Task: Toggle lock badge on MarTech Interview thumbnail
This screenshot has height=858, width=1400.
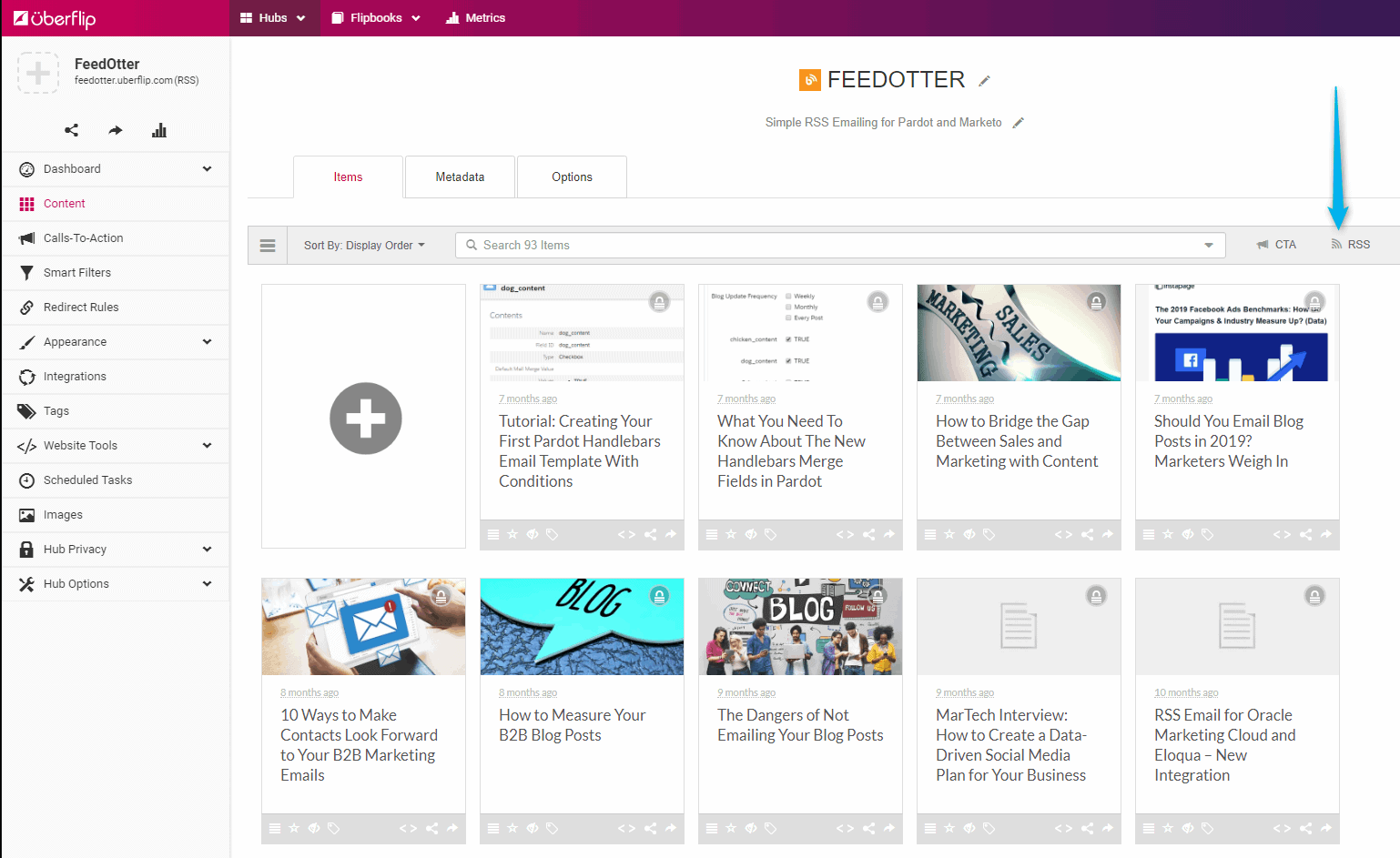Action: pyautogui.click(x=1096, y=595)
